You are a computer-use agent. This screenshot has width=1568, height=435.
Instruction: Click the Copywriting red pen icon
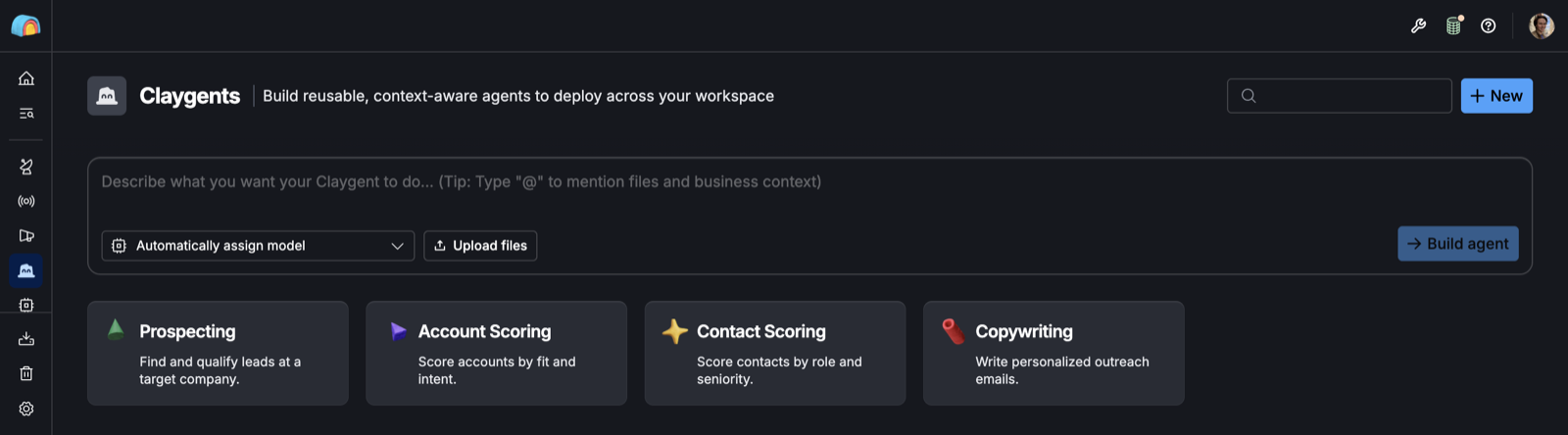(x=953, y=331)
